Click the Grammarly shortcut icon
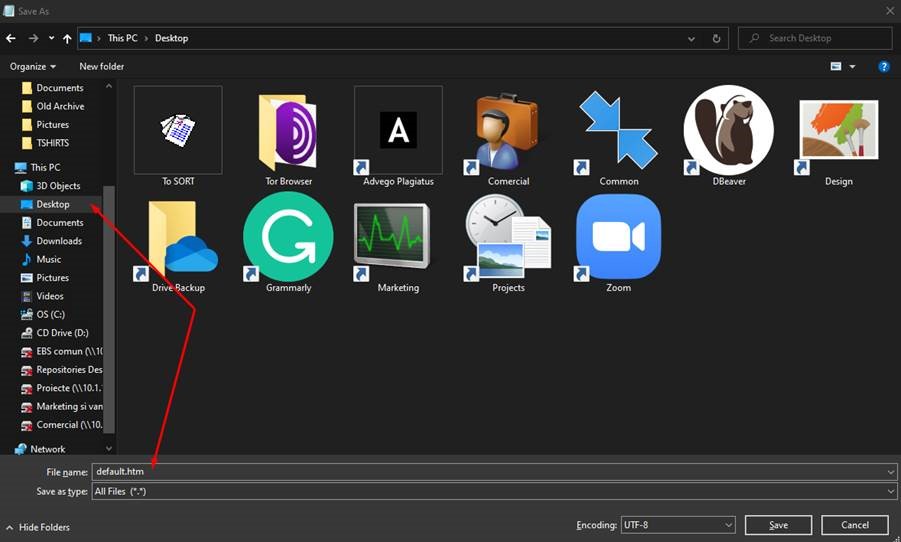Image resolution: width=901 pixels, height=542 pixels. 288,238
